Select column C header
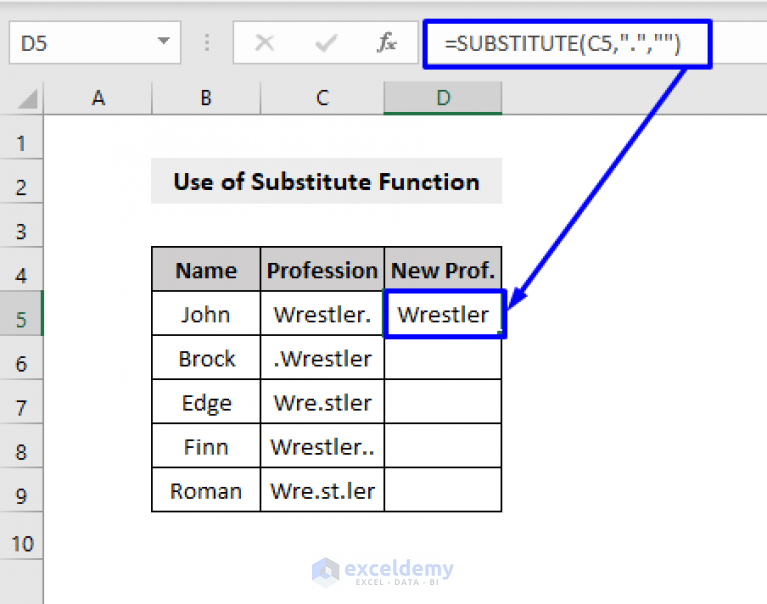The width and height of the screenshot is (767, 604). coord(322,98)
